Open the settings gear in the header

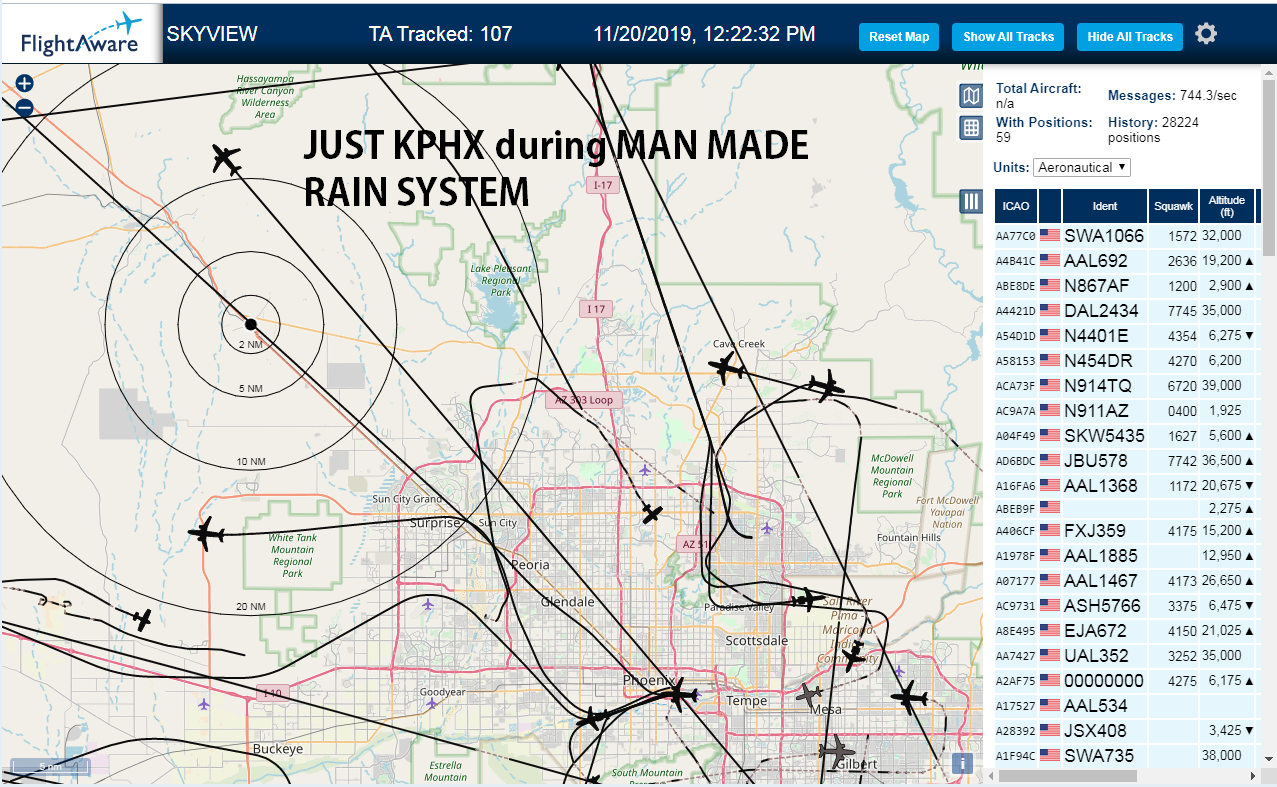(1206, 34)
